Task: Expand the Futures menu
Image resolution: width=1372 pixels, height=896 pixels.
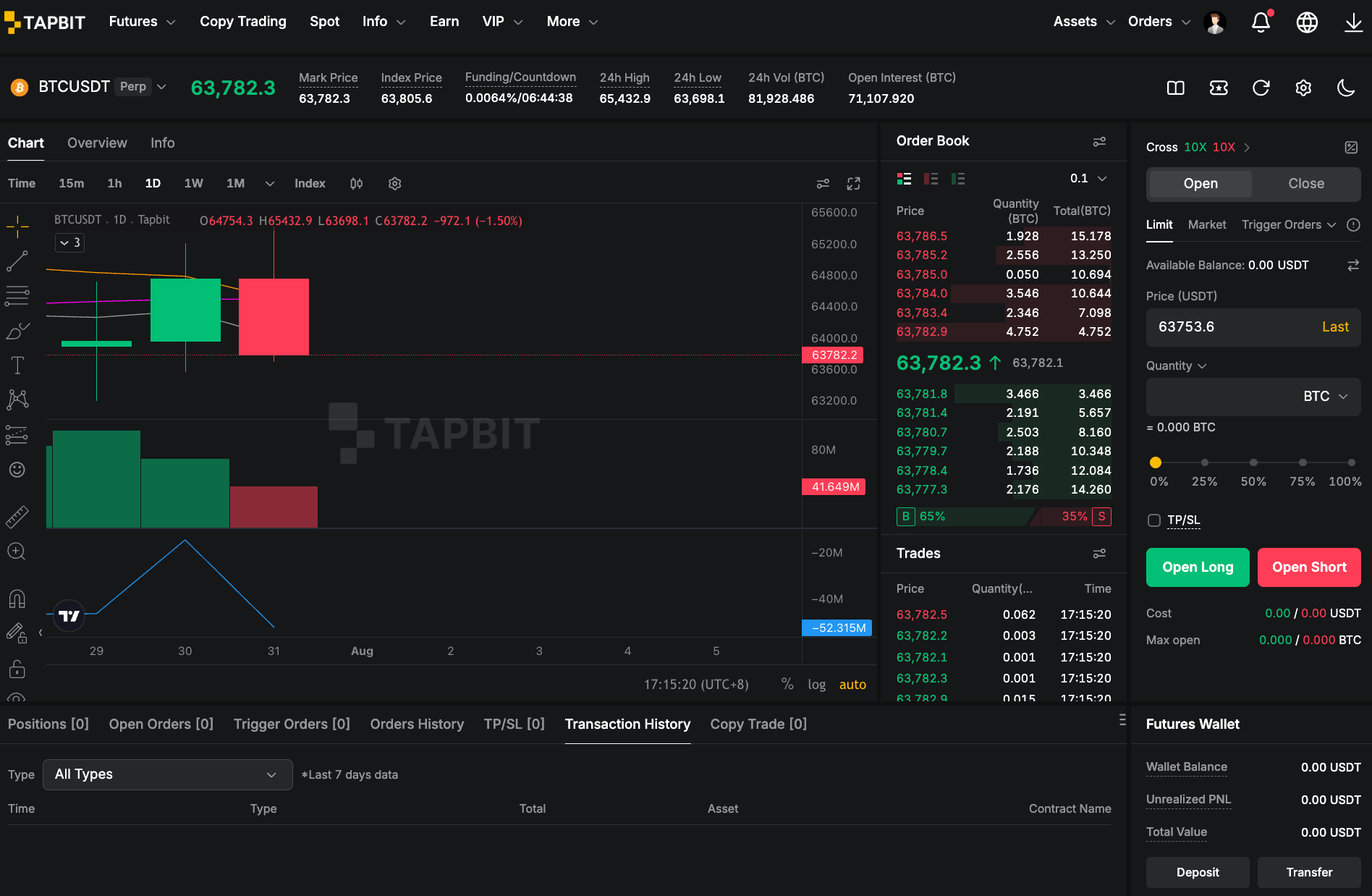Action: pyautogui.click(x=142, y=22)
